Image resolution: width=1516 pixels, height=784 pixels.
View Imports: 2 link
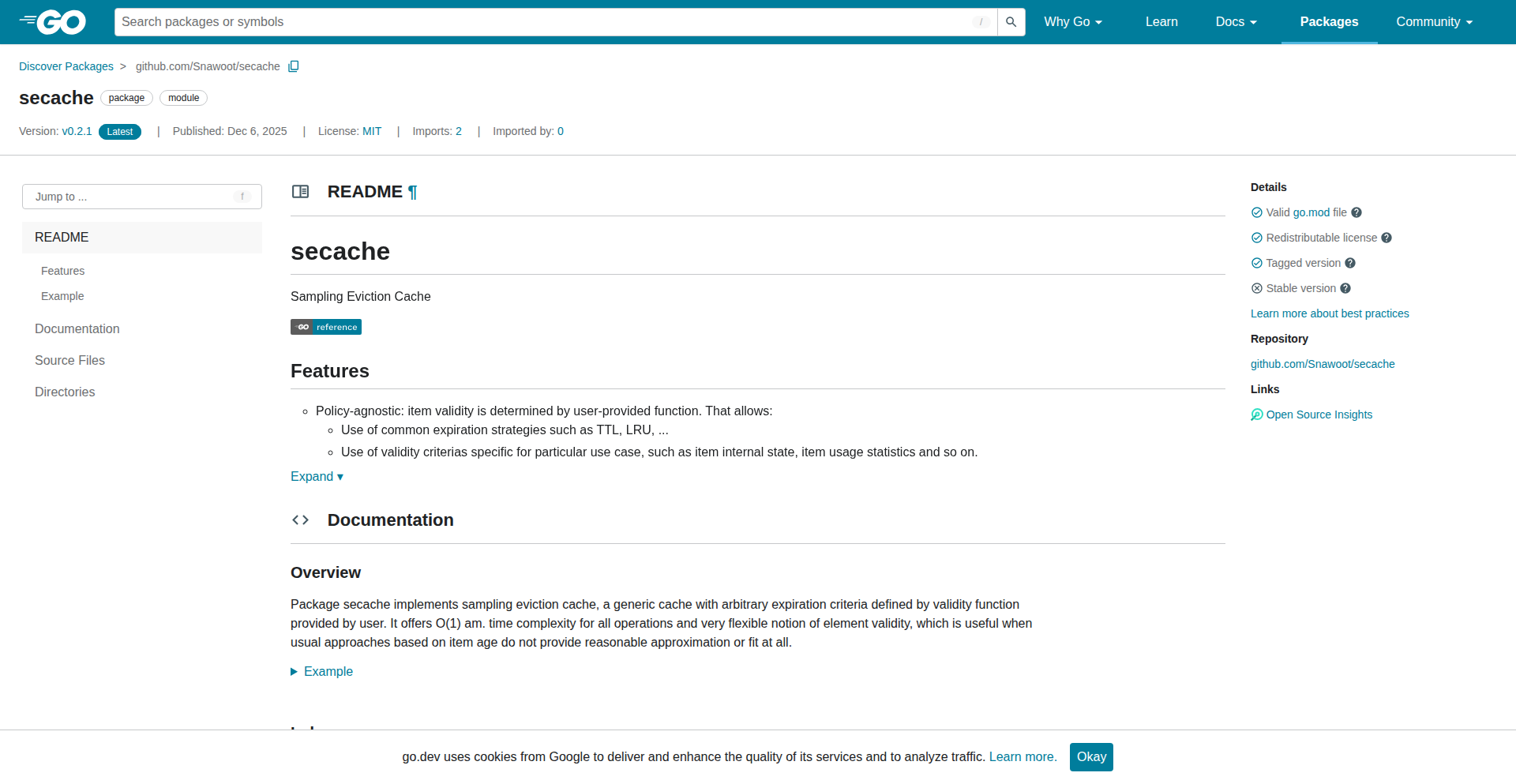(x=437, y=131)
